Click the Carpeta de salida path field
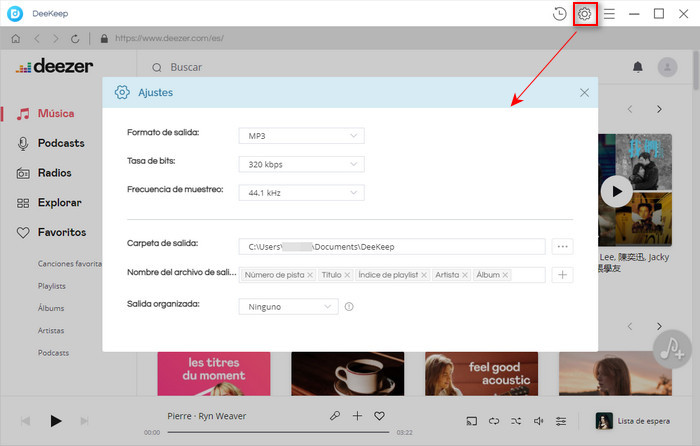Screen dimensions: 700x446 [392, 246]
